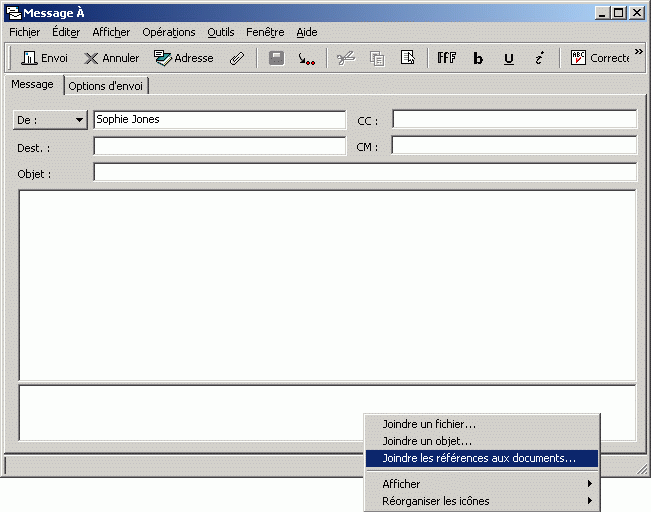Expand the Afficher submenu in context menu
651x512 pixels.
click(482, 484)
